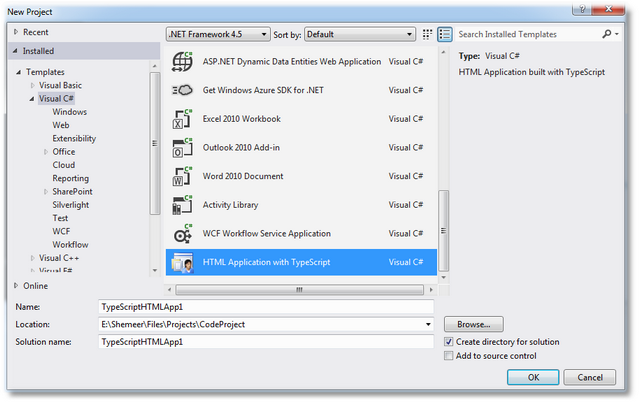Click the Excel 2010 Workbook icon

tap(182, 119)
